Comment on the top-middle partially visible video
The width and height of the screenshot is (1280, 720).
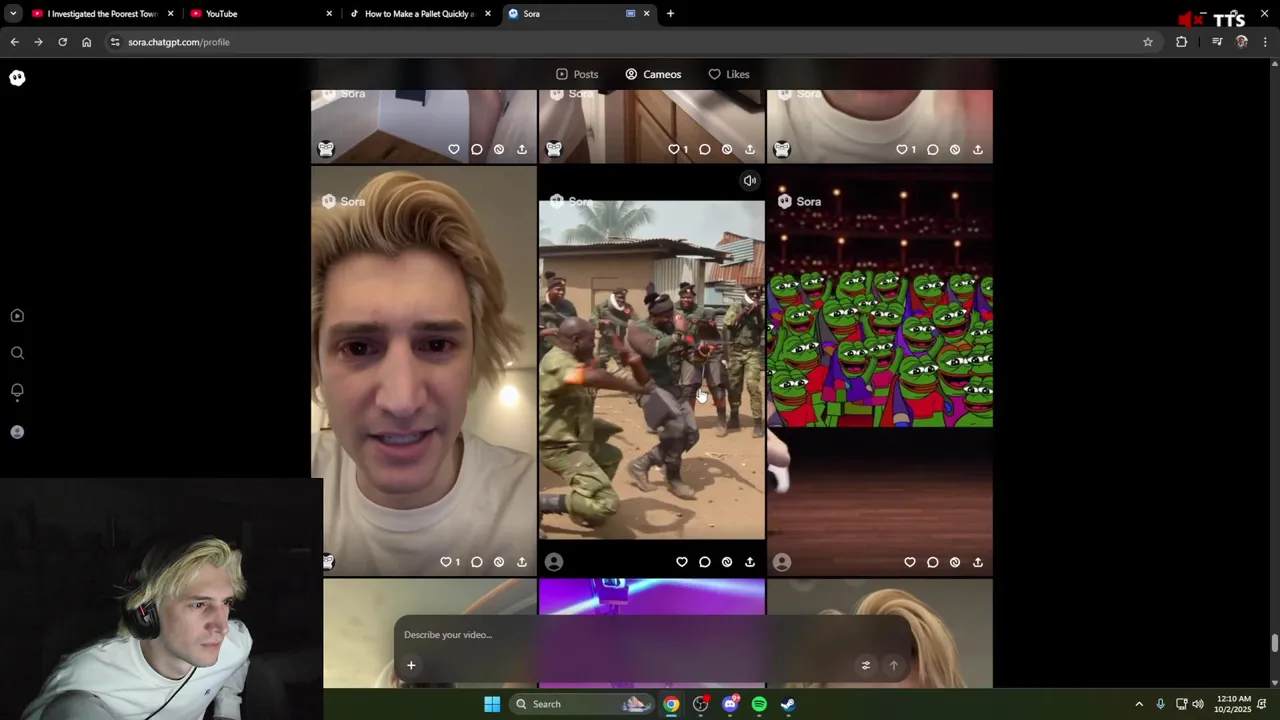point(705,149)
